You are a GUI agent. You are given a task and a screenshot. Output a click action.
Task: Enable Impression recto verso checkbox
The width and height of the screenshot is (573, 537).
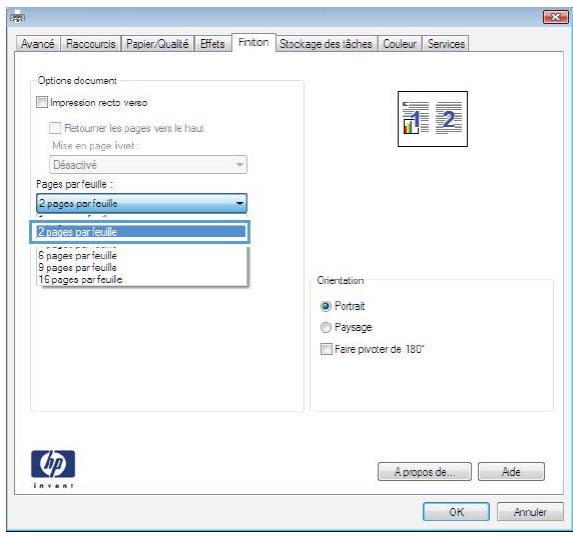[42, 102]
